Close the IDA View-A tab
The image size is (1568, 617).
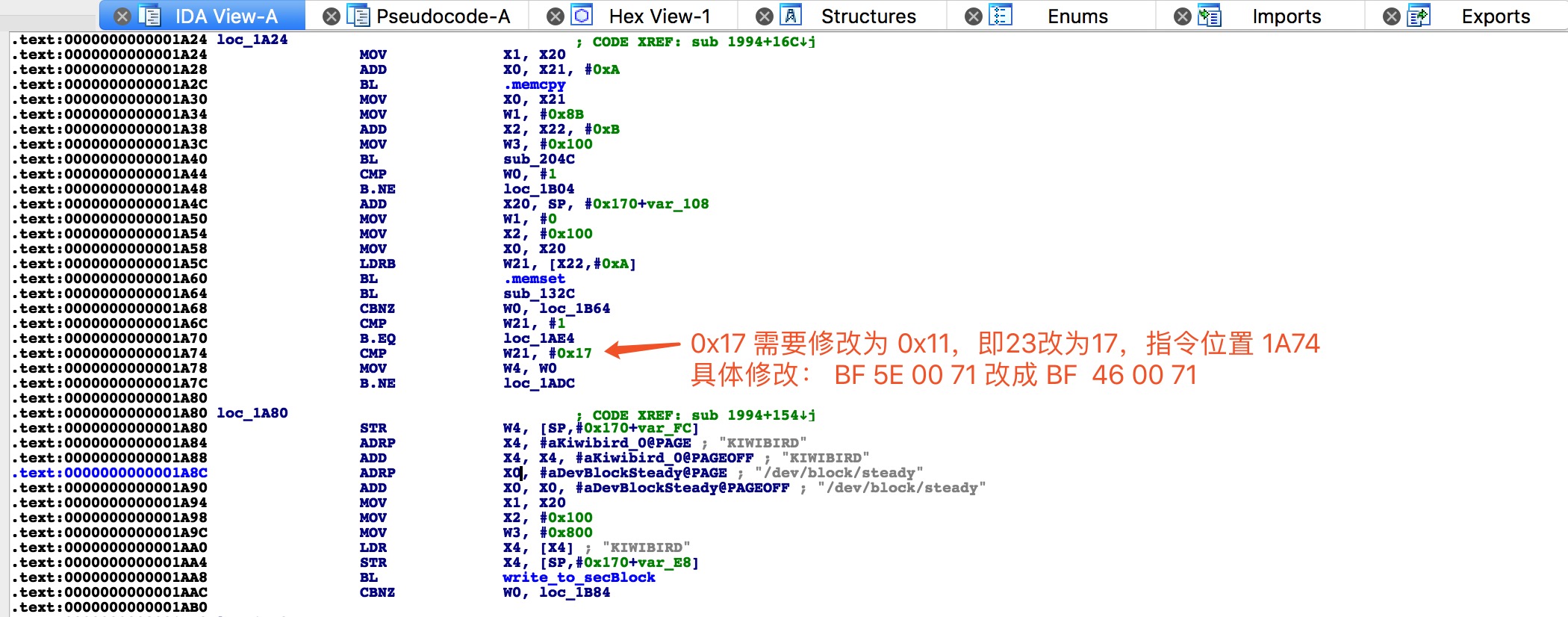(122, 16)
